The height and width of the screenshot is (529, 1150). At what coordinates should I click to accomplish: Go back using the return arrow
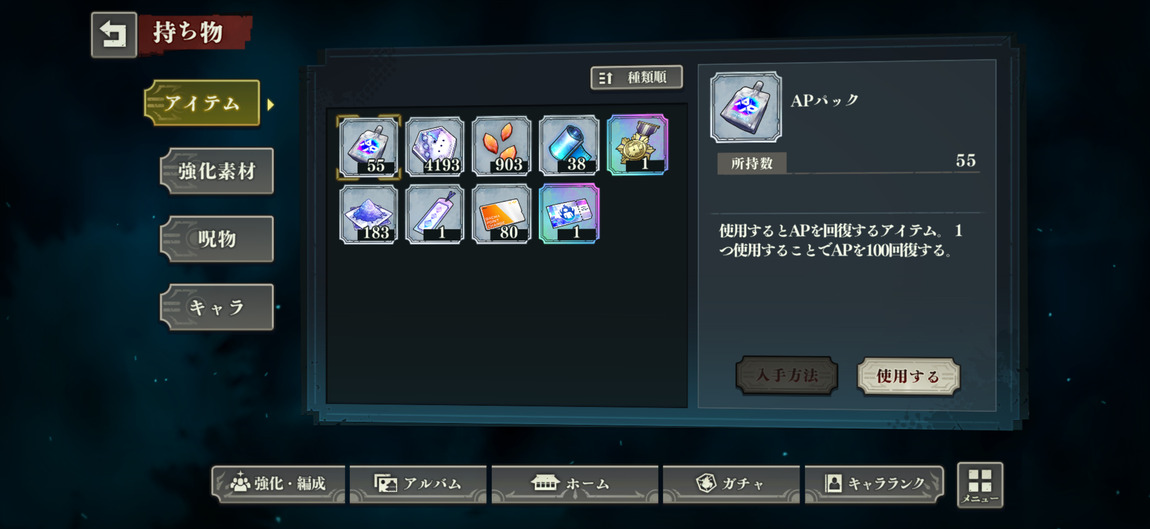pos(114,34)
